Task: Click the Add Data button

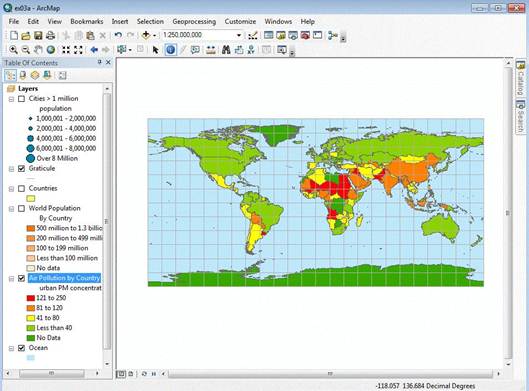Action: [x=146, y=35]
